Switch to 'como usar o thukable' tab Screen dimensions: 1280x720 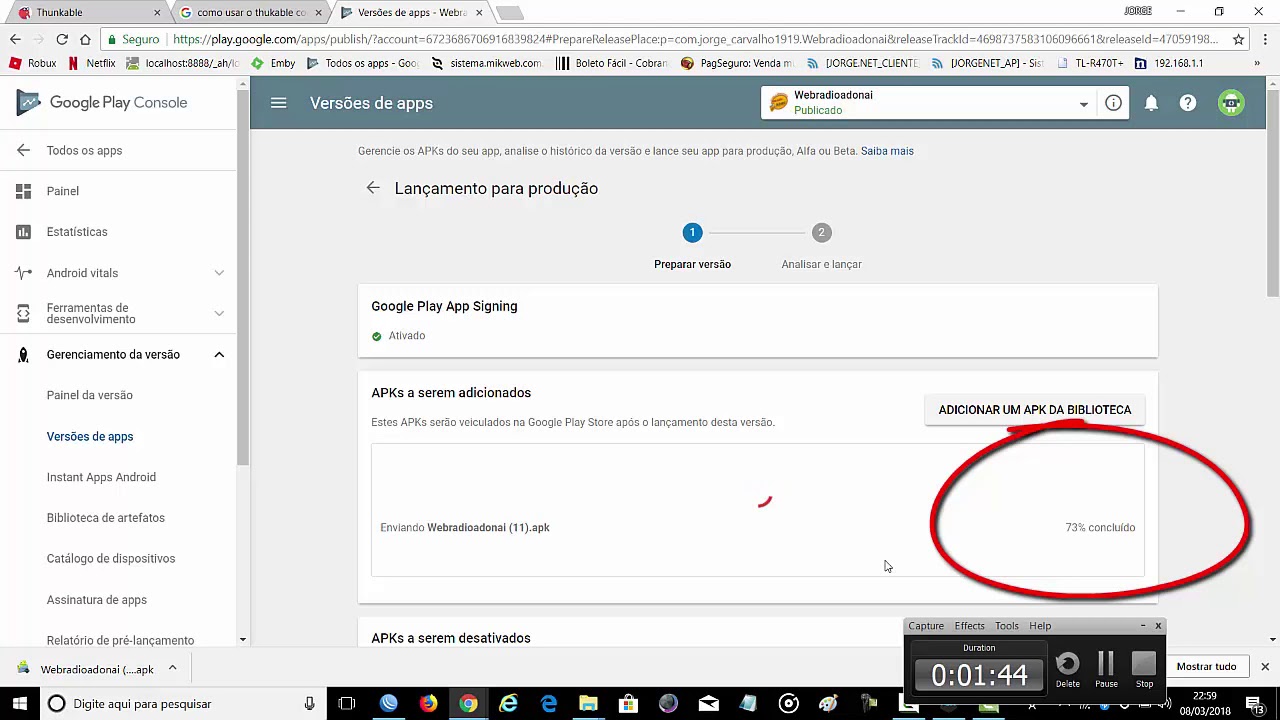click(251, 12)
